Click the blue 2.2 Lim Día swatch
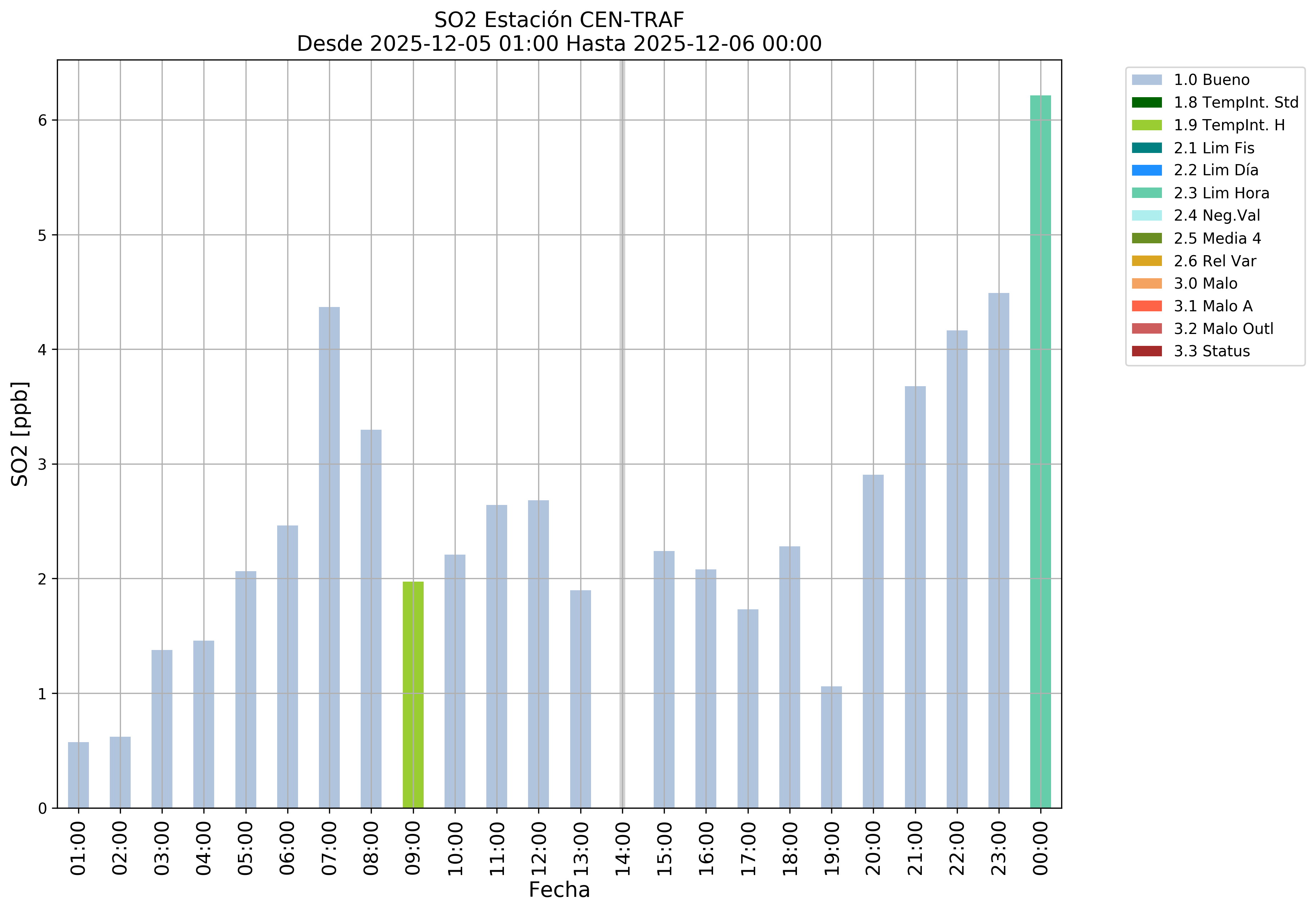The height and width of the screenshot is (912, 1316). [1146, 170]
